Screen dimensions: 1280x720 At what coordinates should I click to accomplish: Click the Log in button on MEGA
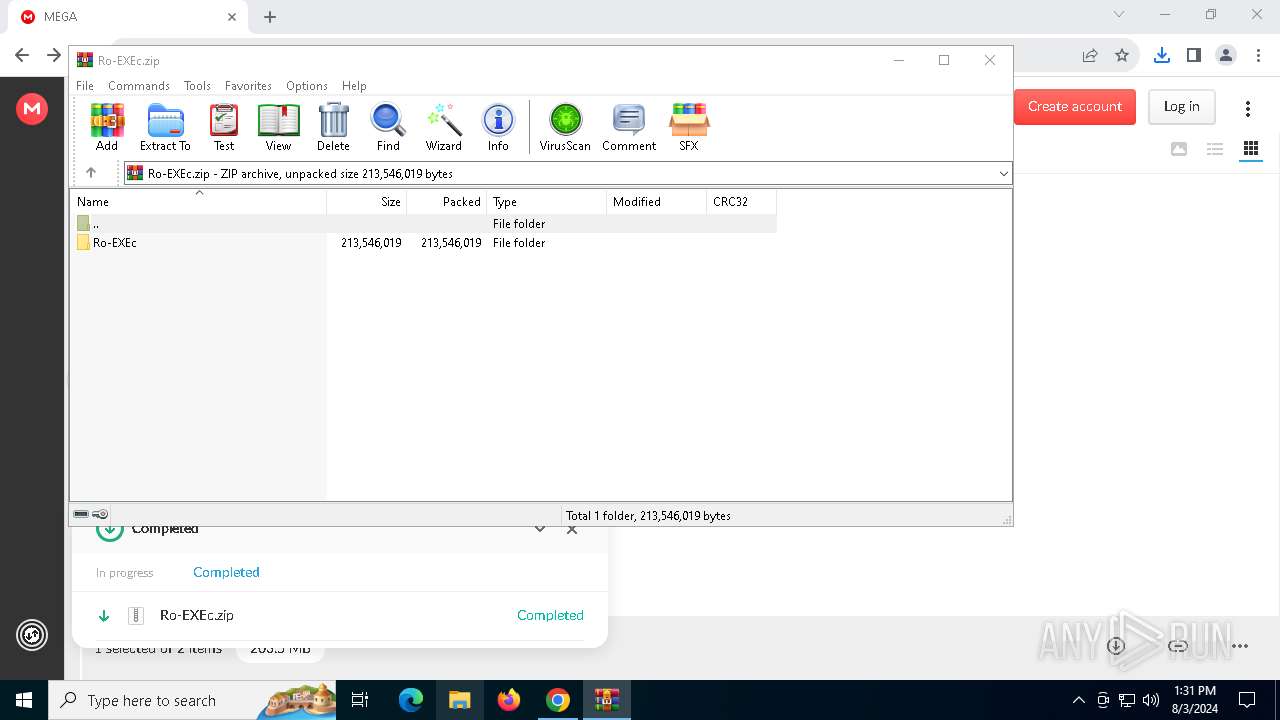[1181, 106]
